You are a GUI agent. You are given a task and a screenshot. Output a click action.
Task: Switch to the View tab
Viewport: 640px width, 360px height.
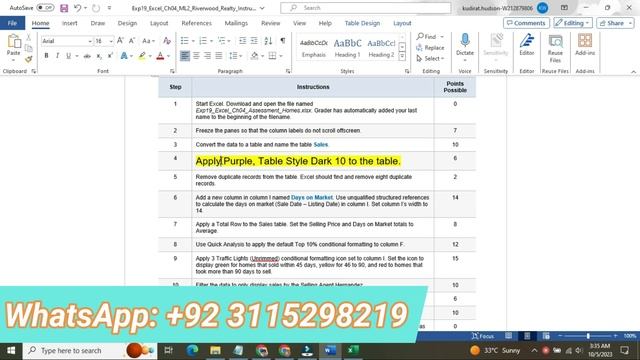[x=299, y=23]
